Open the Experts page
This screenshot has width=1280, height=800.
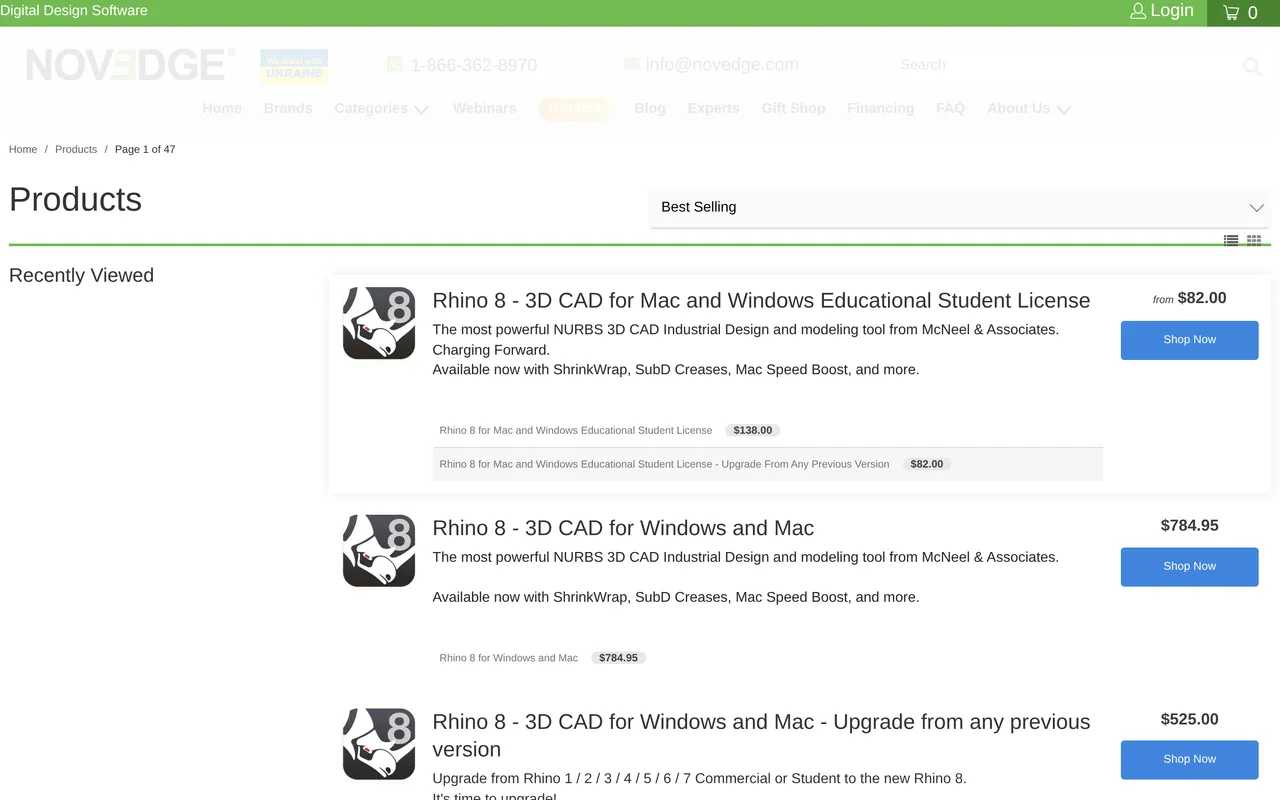pos(714,108)
